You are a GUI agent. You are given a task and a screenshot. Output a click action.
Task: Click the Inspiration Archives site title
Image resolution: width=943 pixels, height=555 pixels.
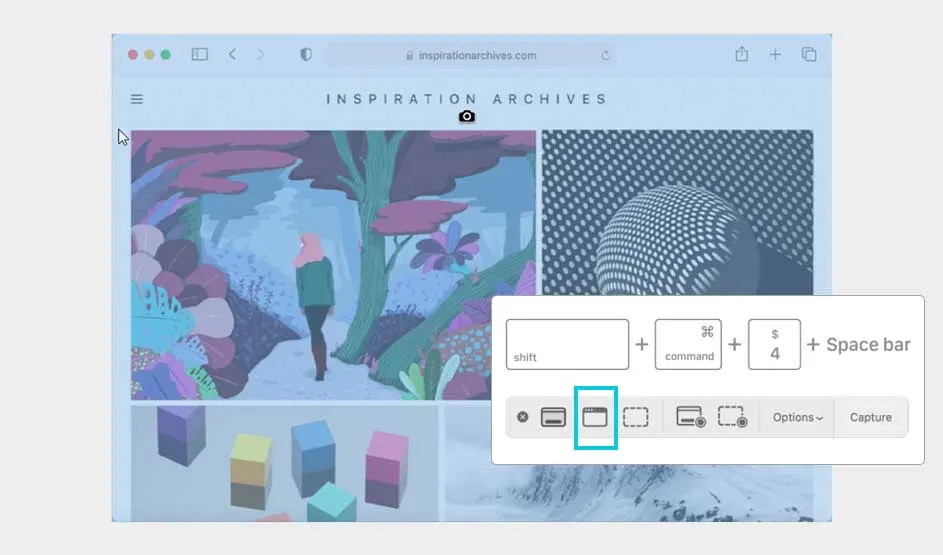click(467, 99)
